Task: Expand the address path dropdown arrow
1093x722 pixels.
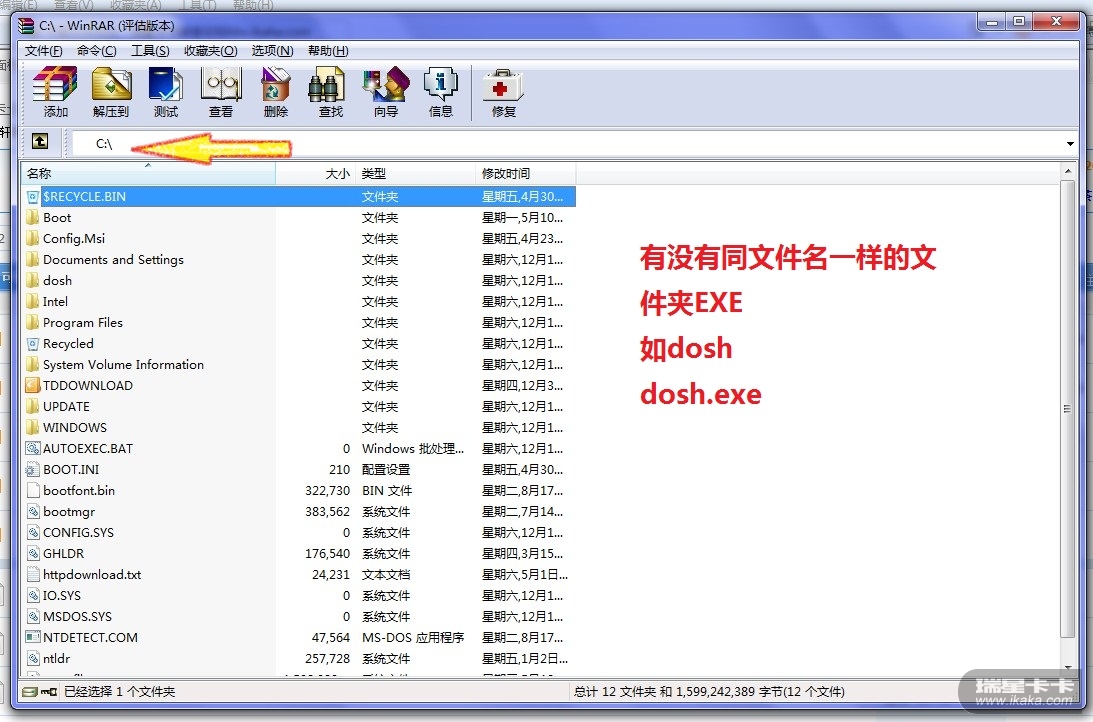Action: pos(1070,144)
